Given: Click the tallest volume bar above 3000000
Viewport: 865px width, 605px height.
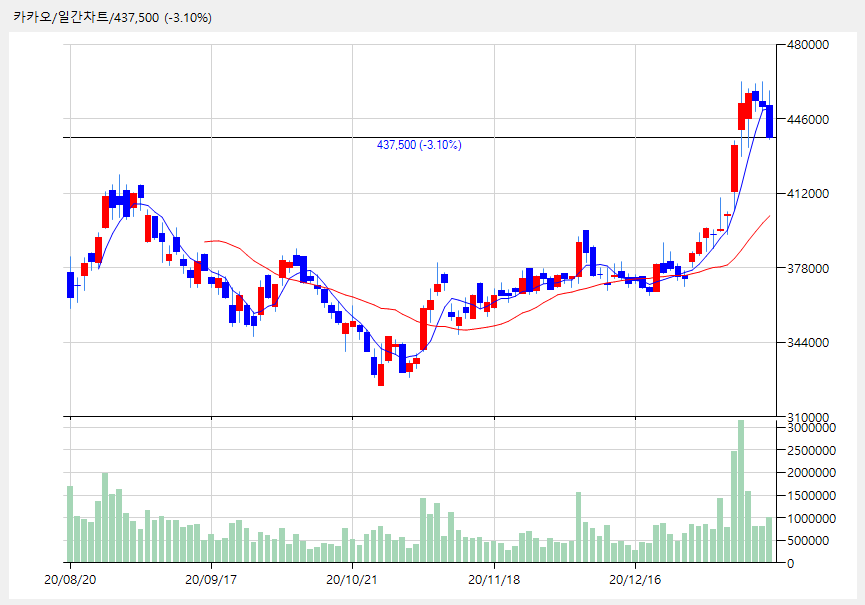Looking at the screenshot, I should [x=741, y=491].
